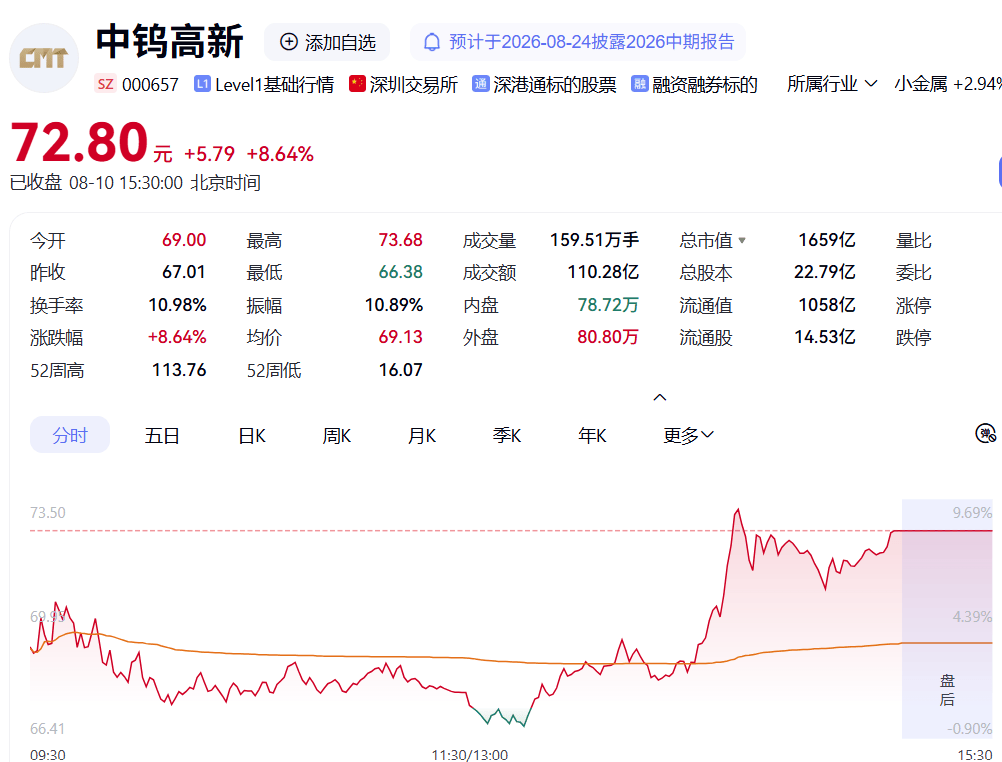Open the 更多 chart options dropdown
1002x762 pixels.
(x=688, y=435)
